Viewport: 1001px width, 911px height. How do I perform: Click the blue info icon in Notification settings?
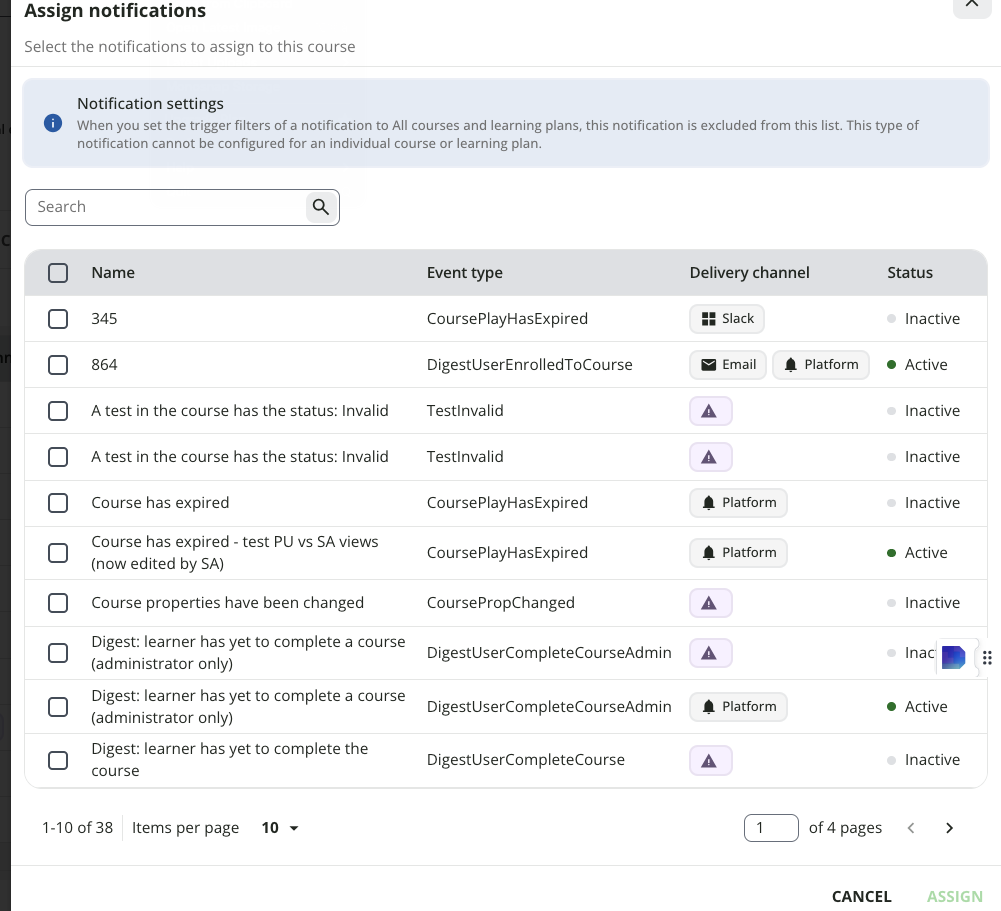(53, 123)
